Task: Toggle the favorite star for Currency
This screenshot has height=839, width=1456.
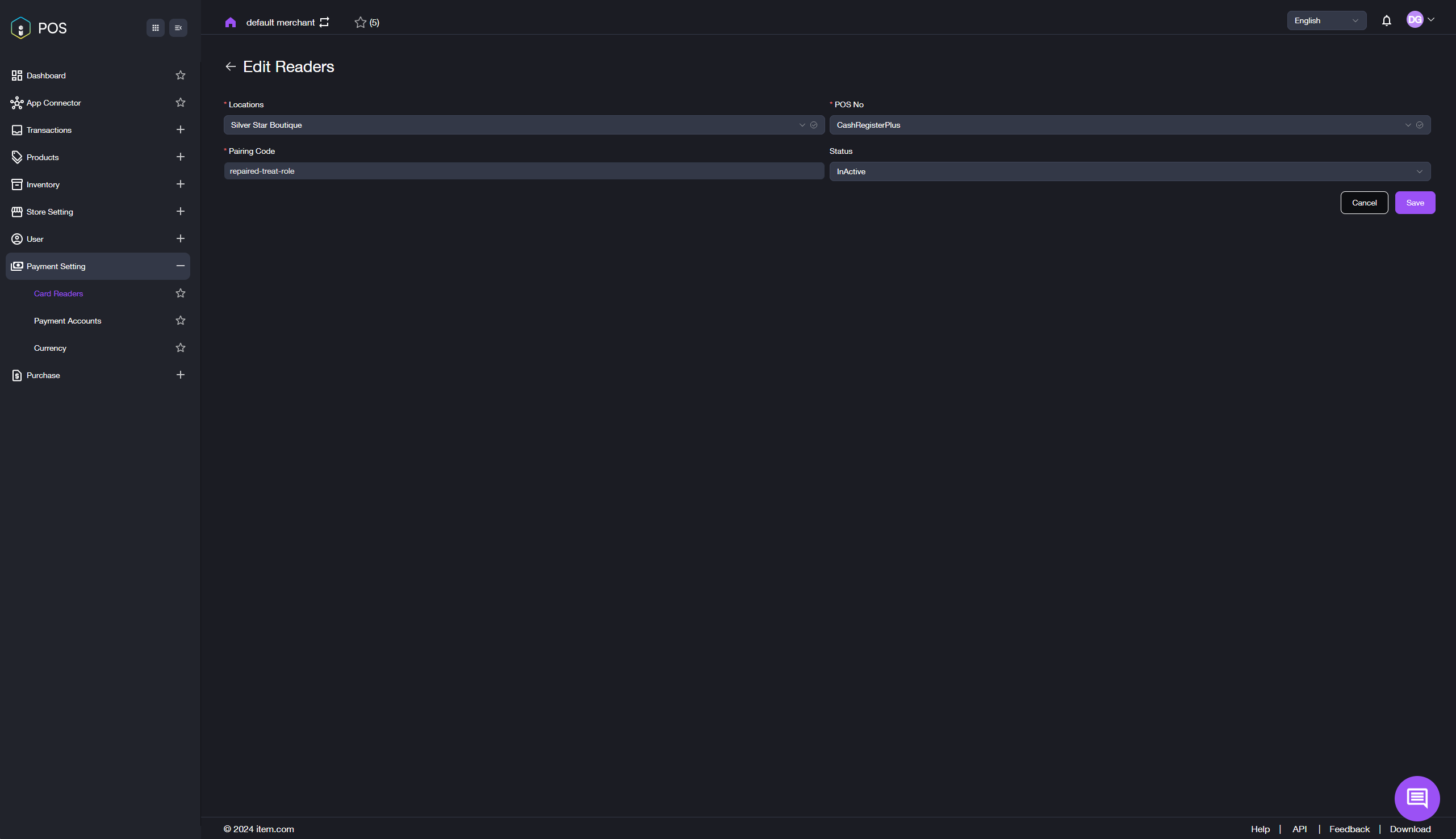Action: [x=181, y=348]
